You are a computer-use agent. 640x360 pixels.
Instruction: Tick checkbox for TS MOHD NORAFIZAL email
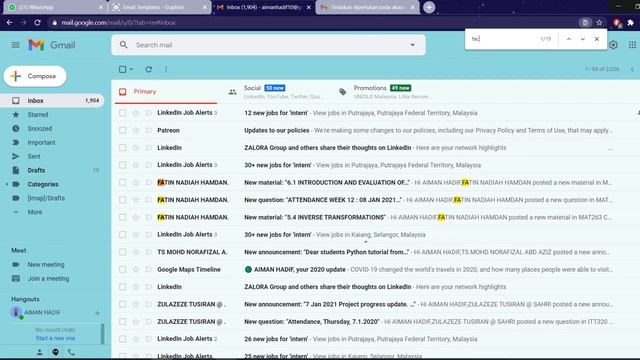(122, 252)
